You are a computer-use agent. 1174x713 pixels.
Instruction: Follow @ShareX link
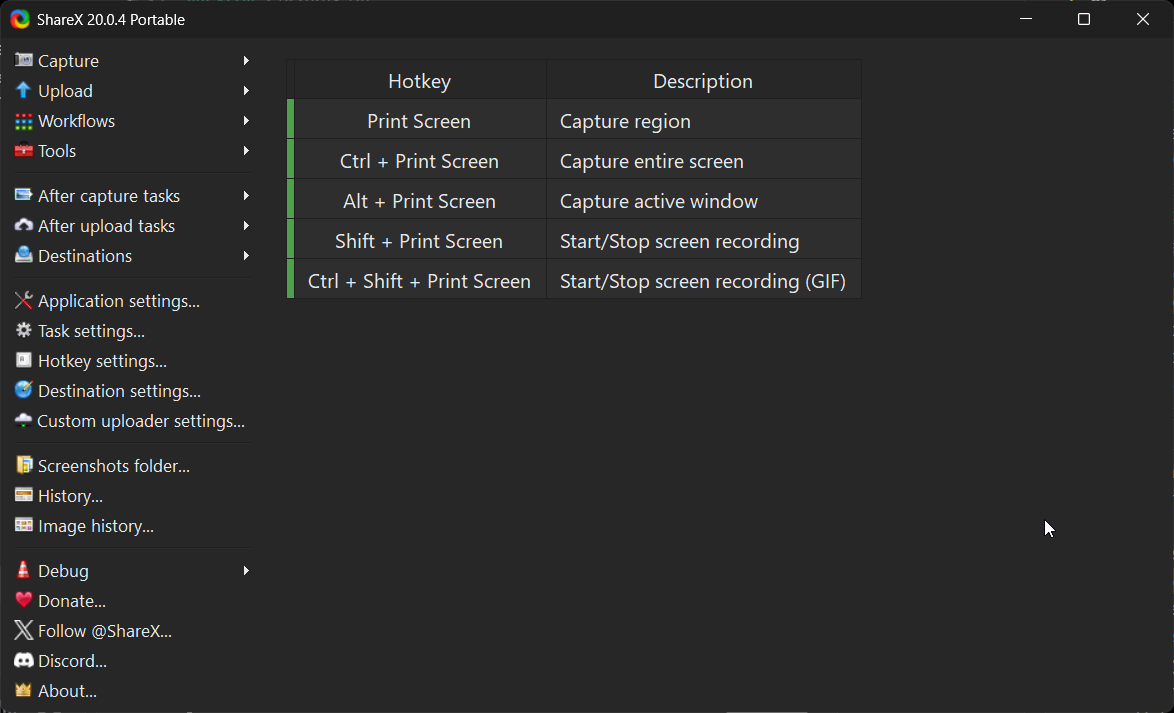pyautogui.click(x=133, y=630)
